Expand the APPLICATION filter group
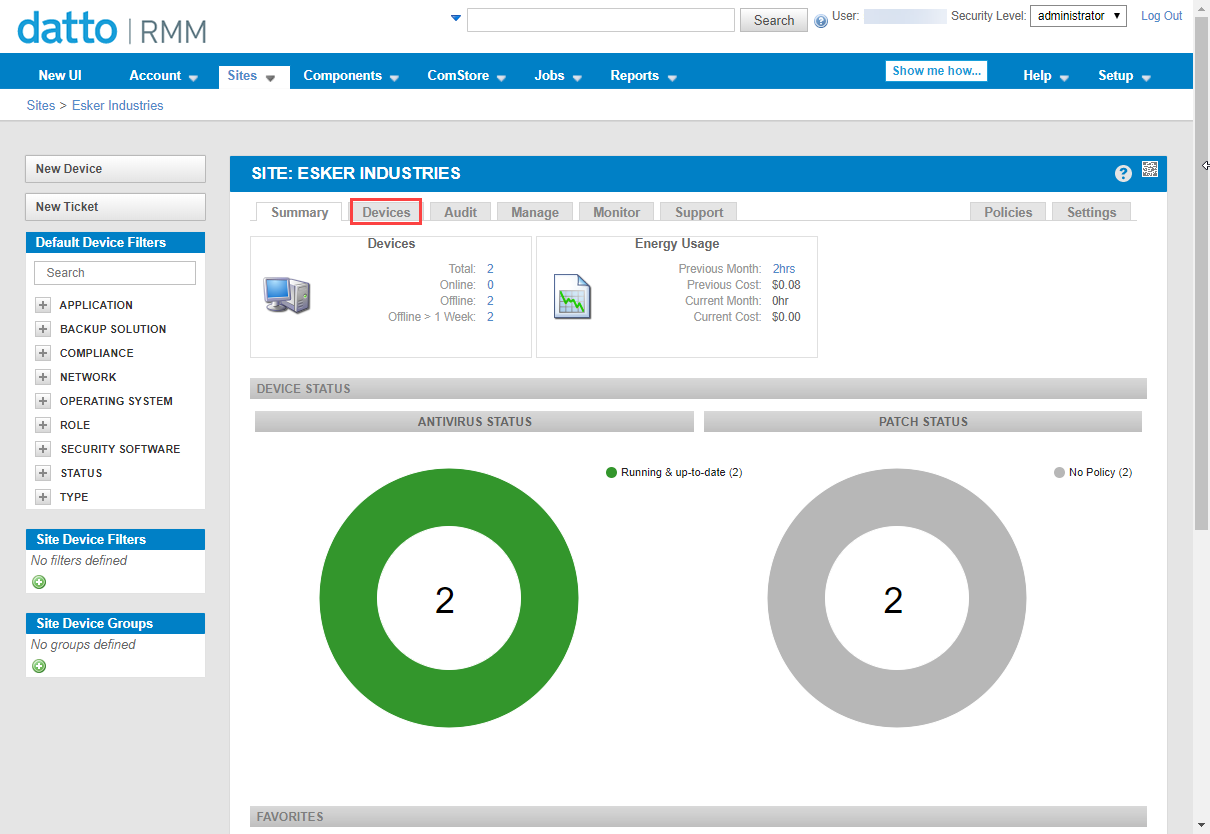 point(43,305)
